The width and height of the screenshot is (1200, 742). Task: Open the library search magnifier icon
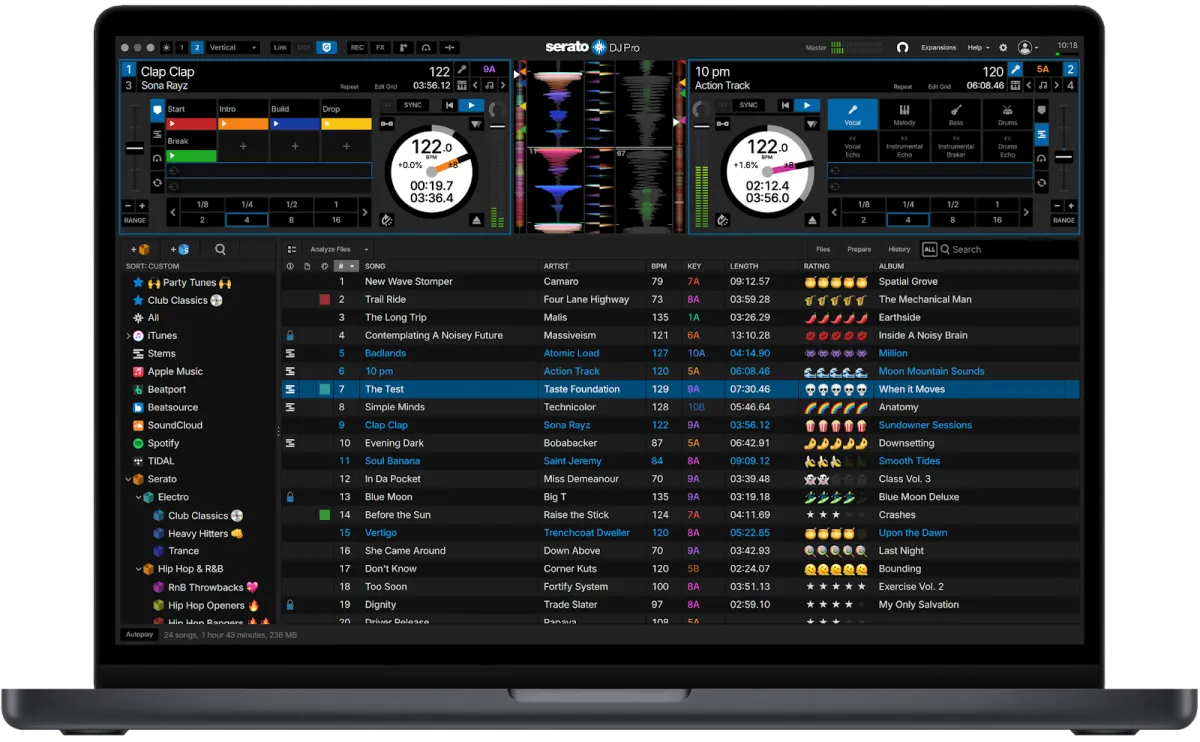220,249
